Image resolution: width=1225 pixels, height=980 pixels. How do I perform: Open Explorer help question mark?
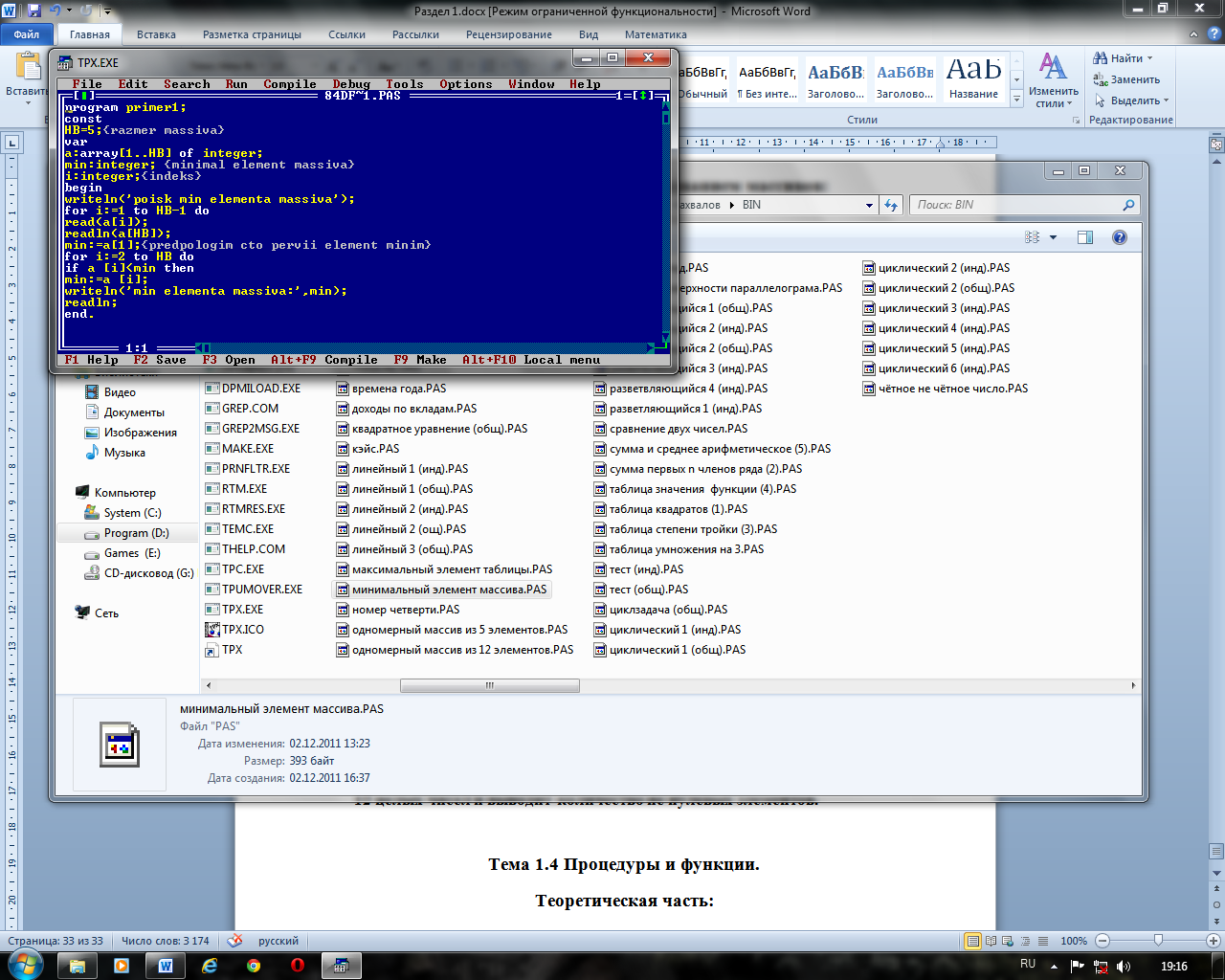point(1120,237)
